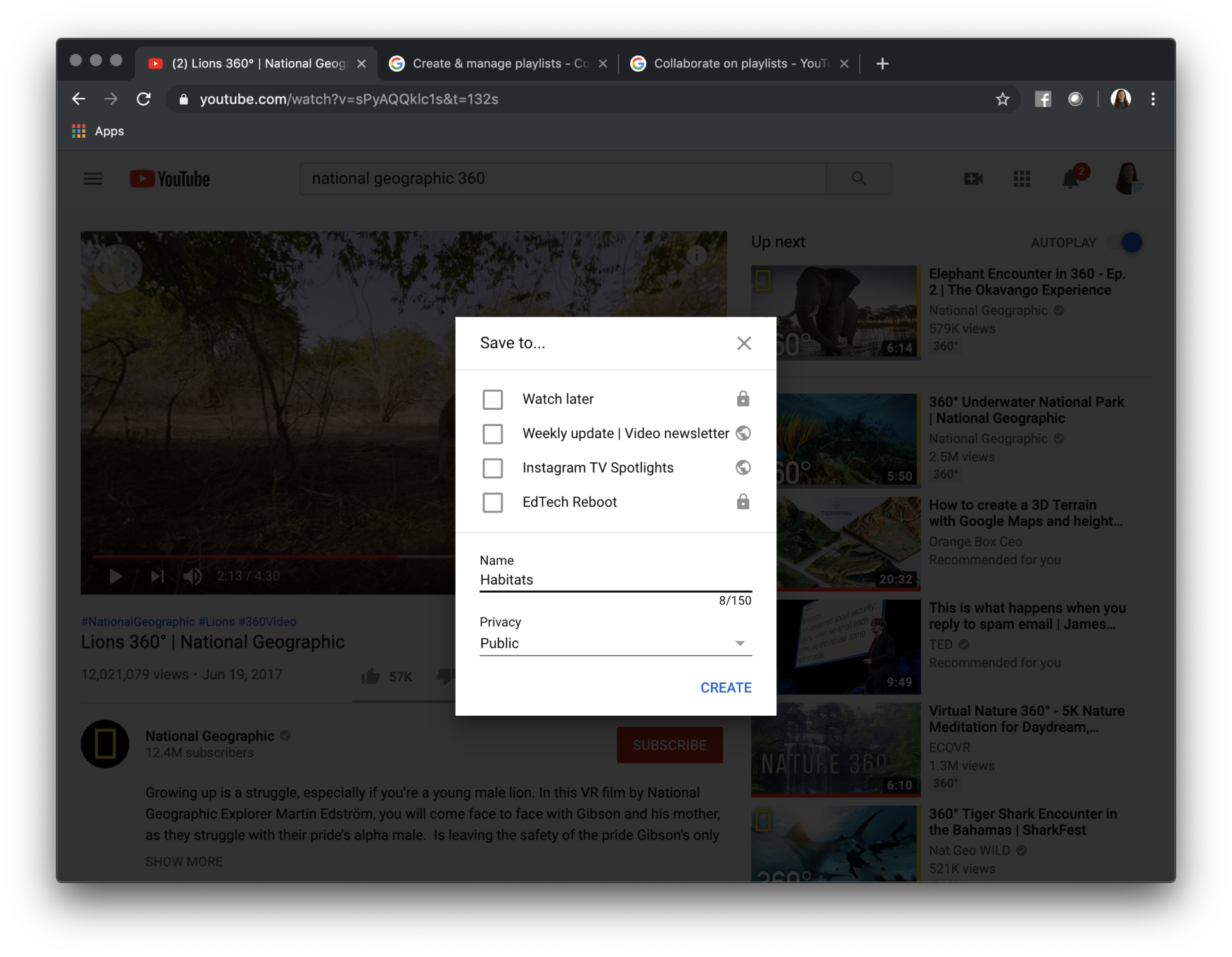Image resolution: width=1232 pixels, height=957 pixels.
Task: Open the notifications bell
Action: click(1070, 178)
